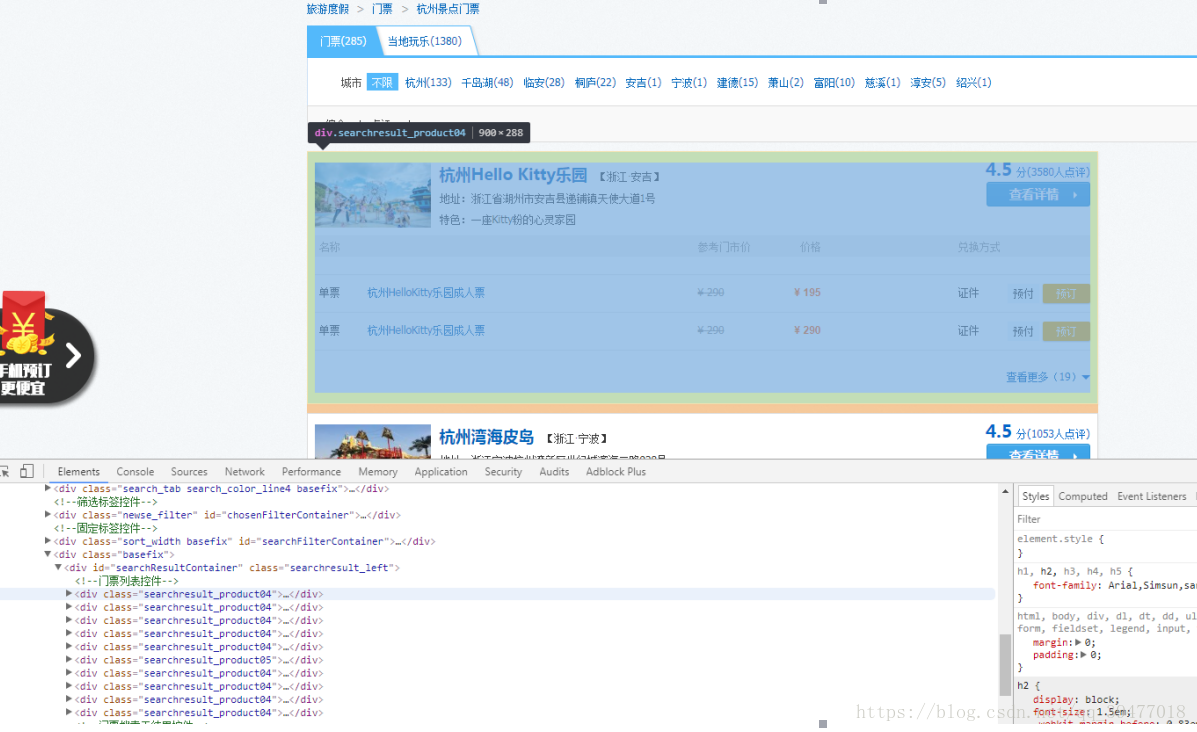The image size is (1197, 732).
Task: Expand the chosenFilterContainer div node
Action: pos(47,515)
